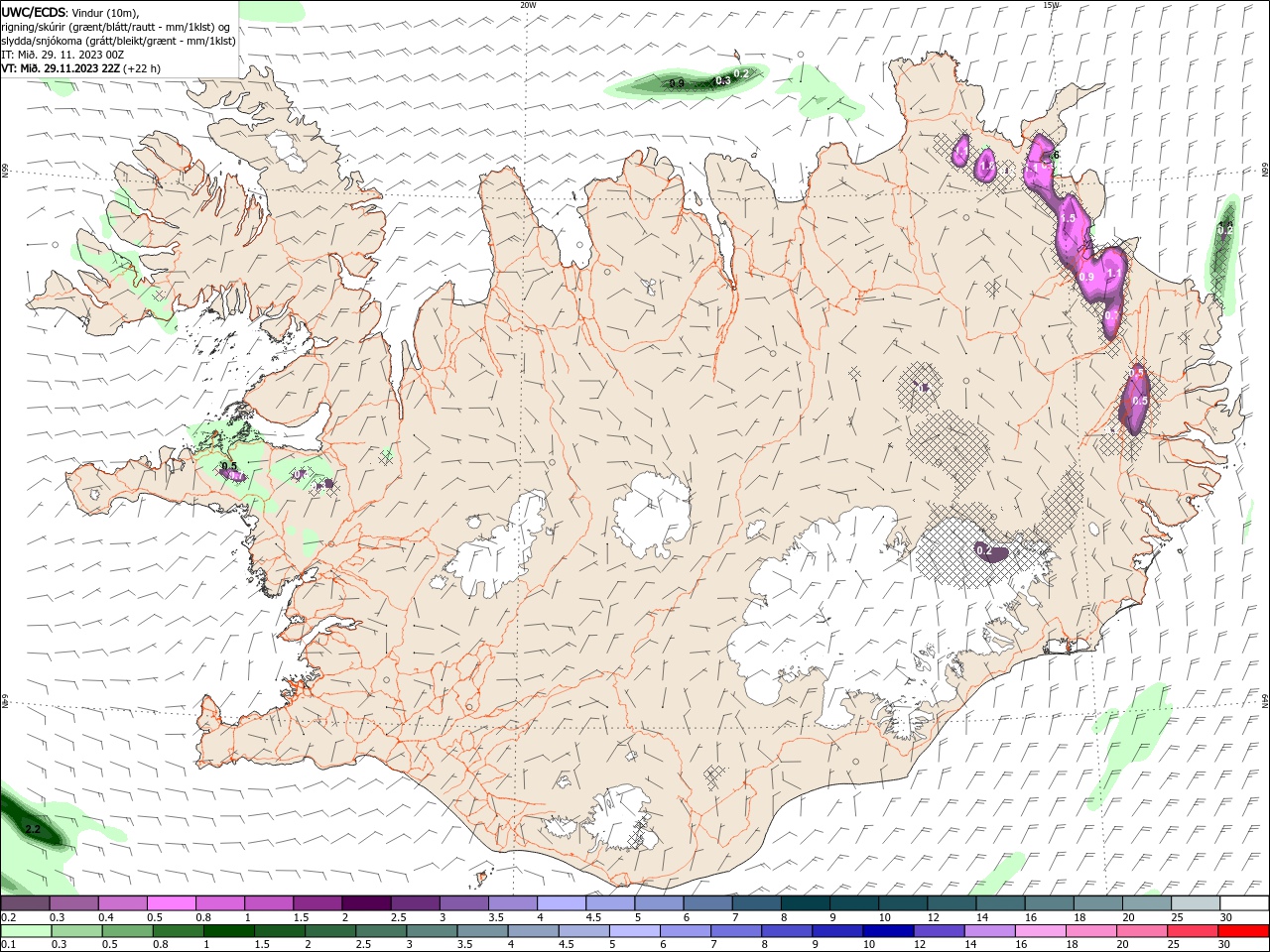This screenshot has height=952, width=1270.
Task: Click the "0.1" label under lower legend
Action: click(8, 945)
